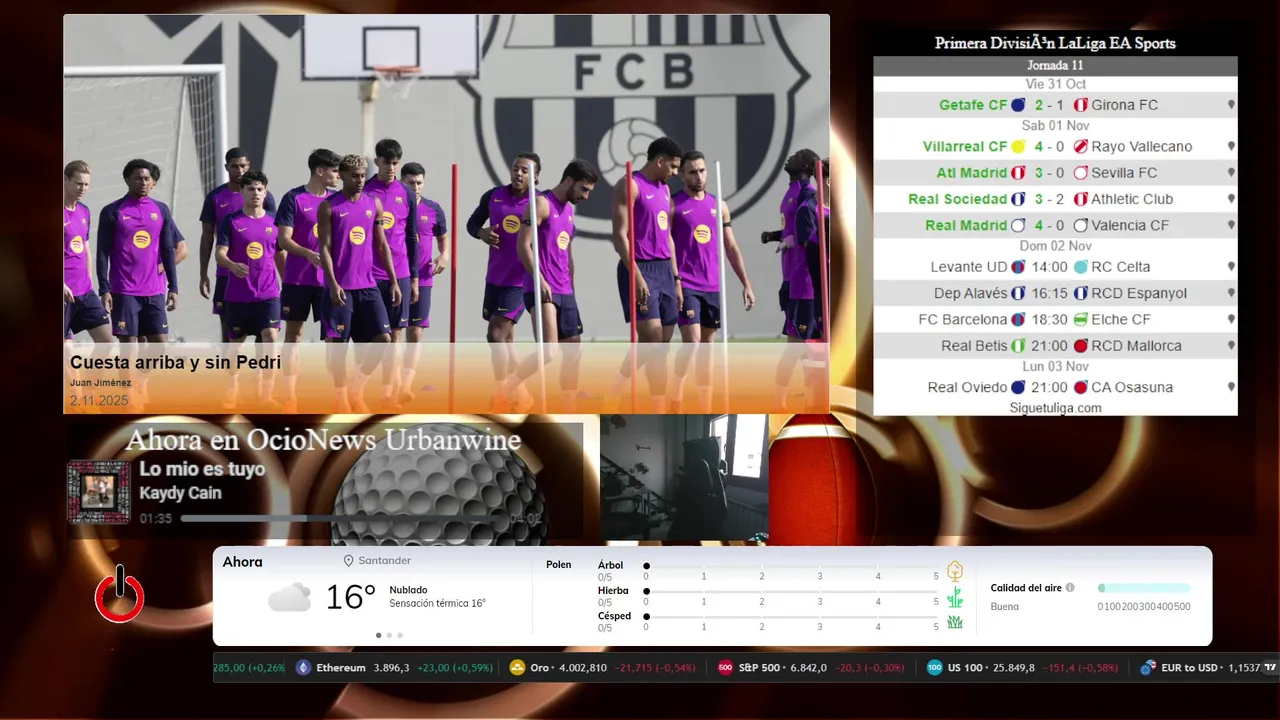Select the third weather card pagination dot
Viewport: 1280px width, 720px height.
click(400, 635)
